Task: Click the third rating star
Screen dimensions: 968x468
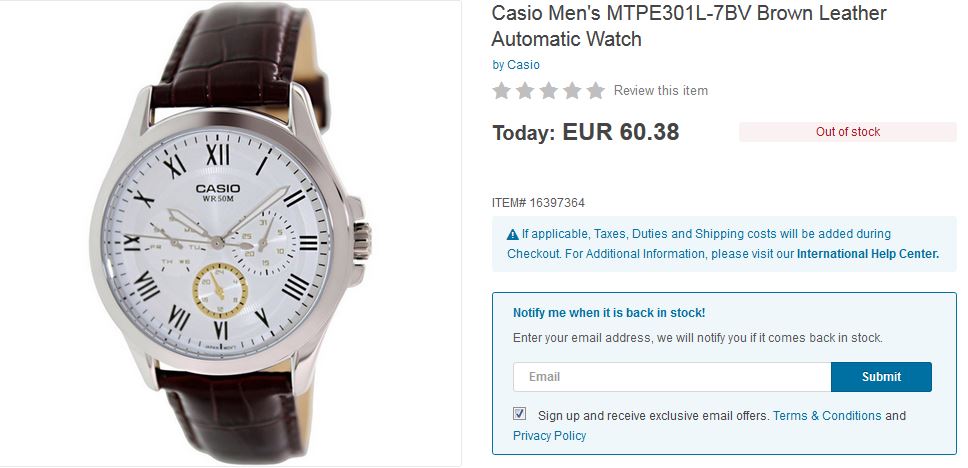Action: [549, 91]
